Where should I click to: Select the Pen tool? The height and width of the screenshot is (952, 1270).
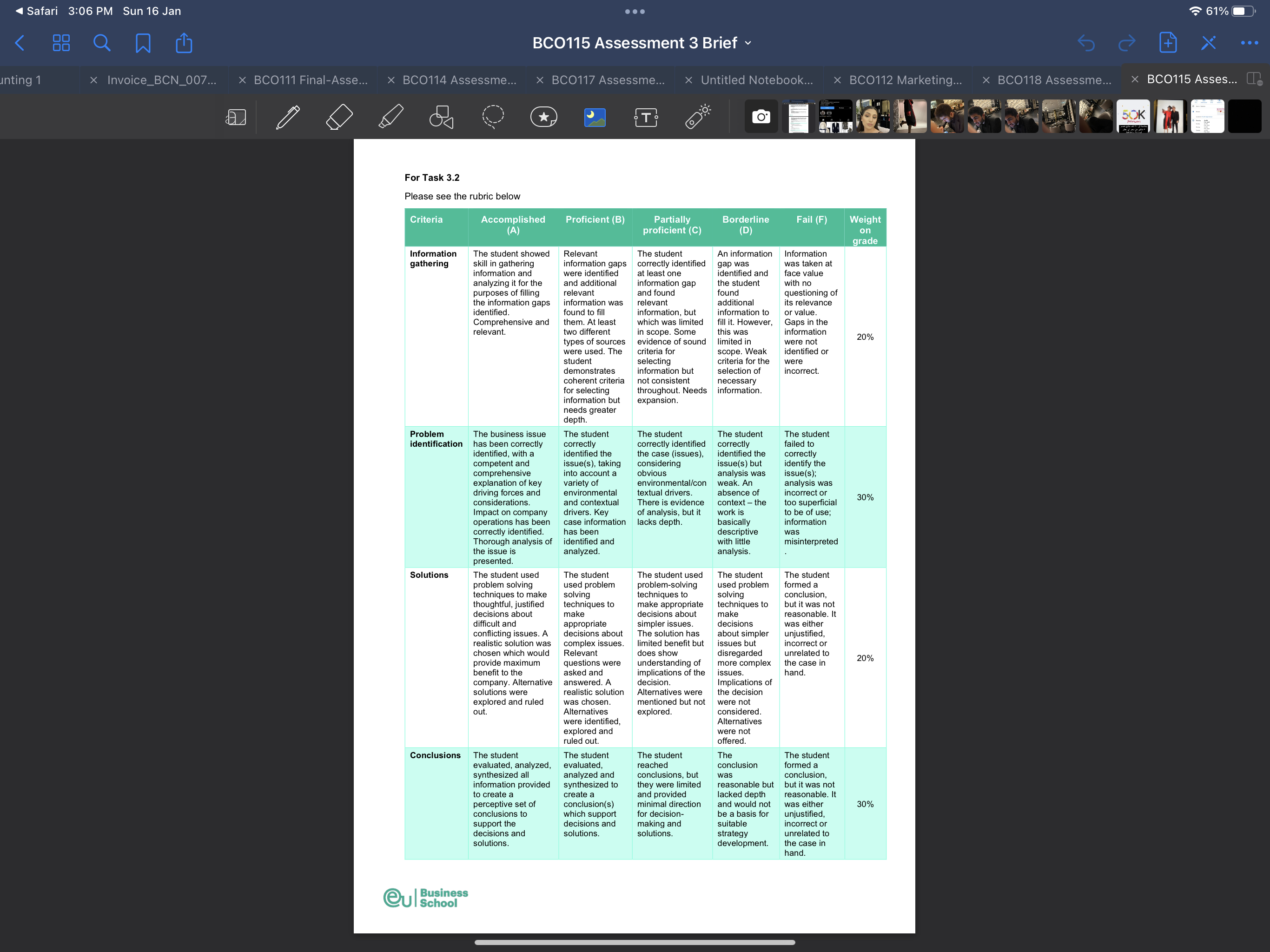[x=288, y=117]
